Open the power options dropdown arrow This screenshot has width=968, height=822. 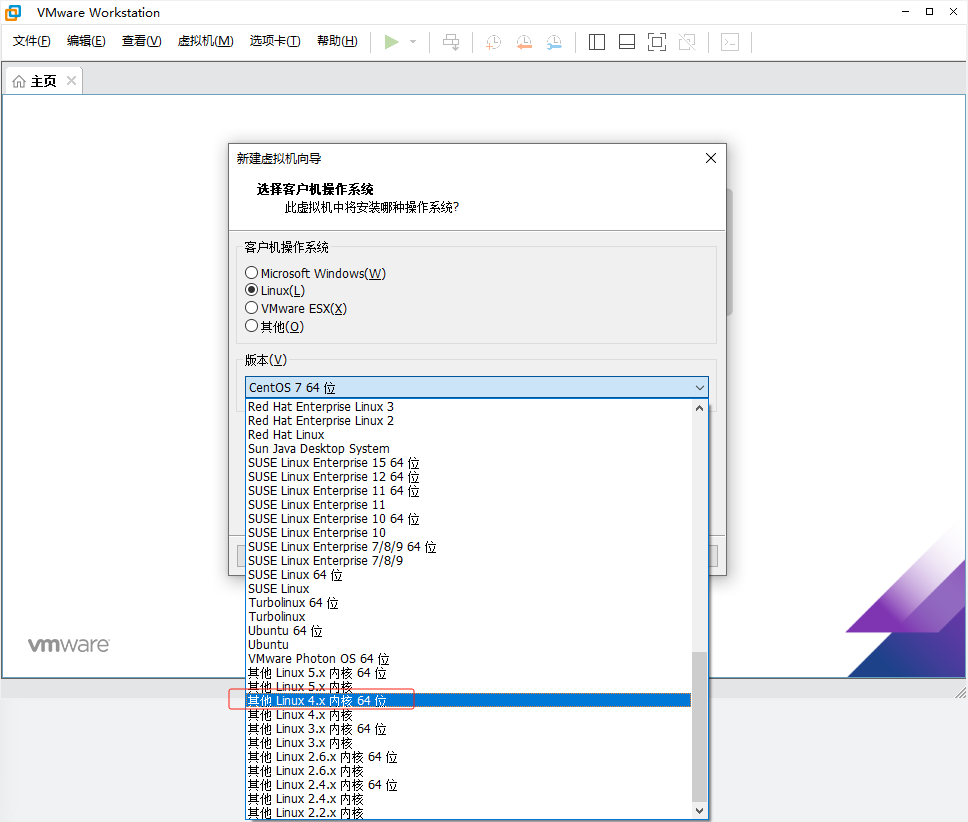[413, 42]
